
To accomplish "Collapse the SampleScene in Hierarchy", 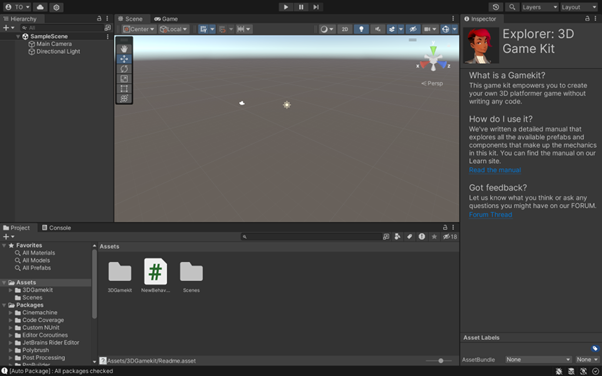I will [18, 36].
